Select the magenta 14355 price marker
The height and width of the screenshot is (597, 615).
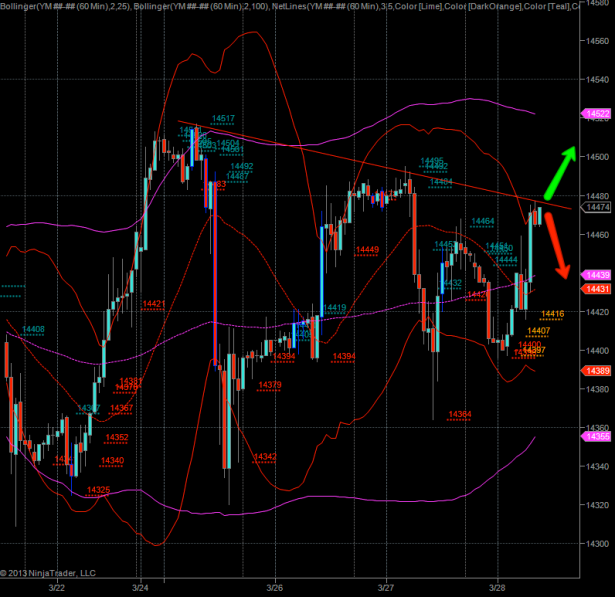[598, 436]
